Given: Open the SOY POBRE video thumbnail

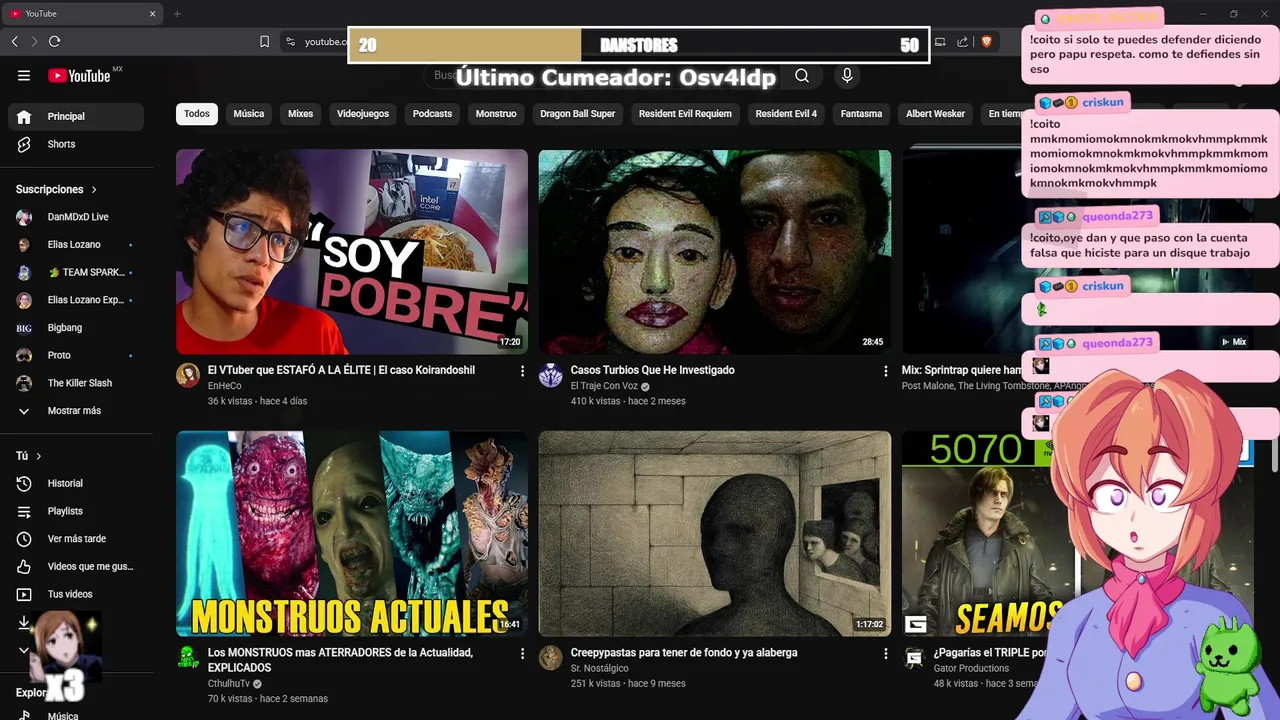Looking at the screenshot, I should [352, 252].
